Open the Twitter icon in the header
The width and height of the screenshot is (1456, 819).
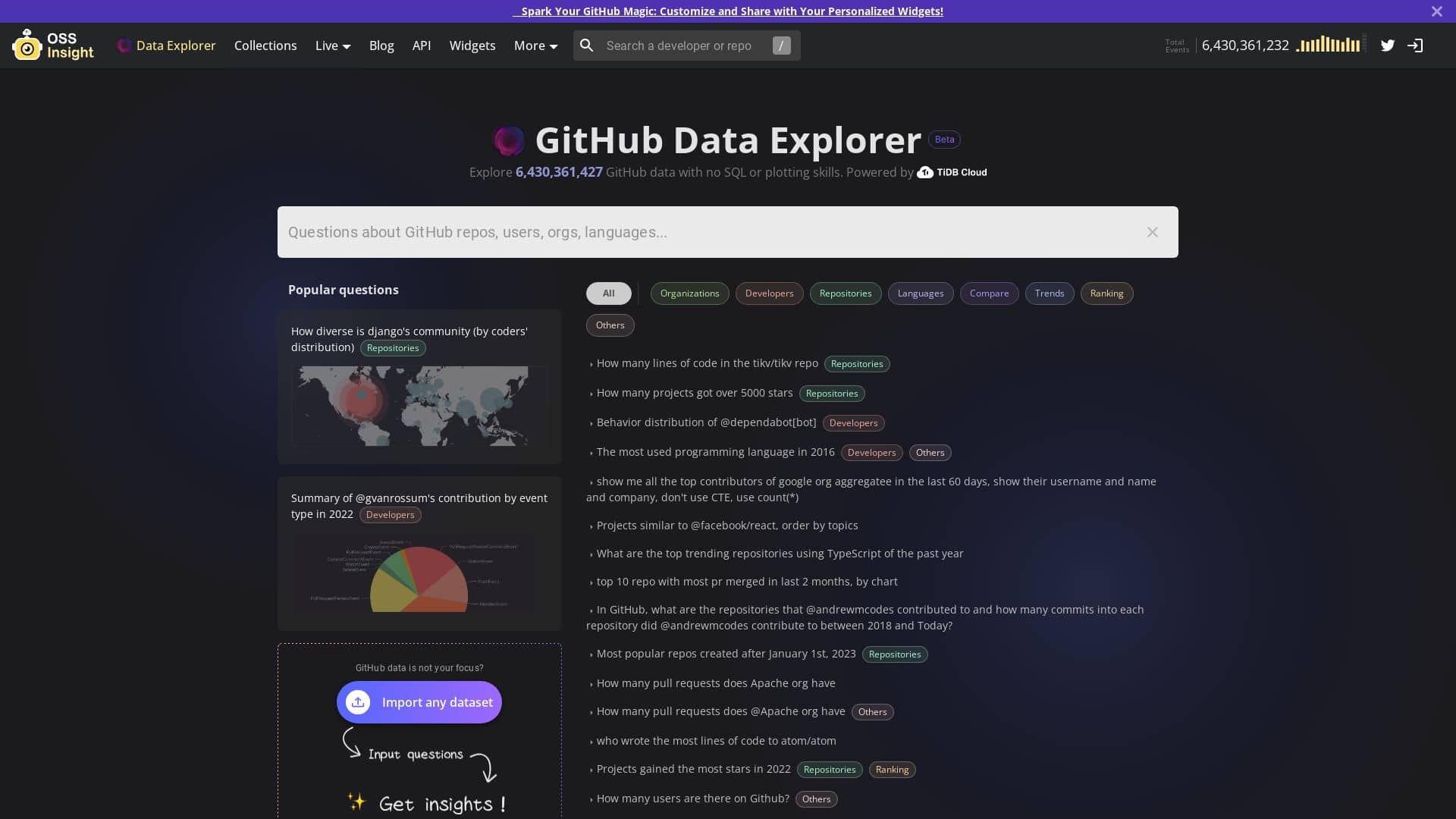click(x=1388, y=45)
